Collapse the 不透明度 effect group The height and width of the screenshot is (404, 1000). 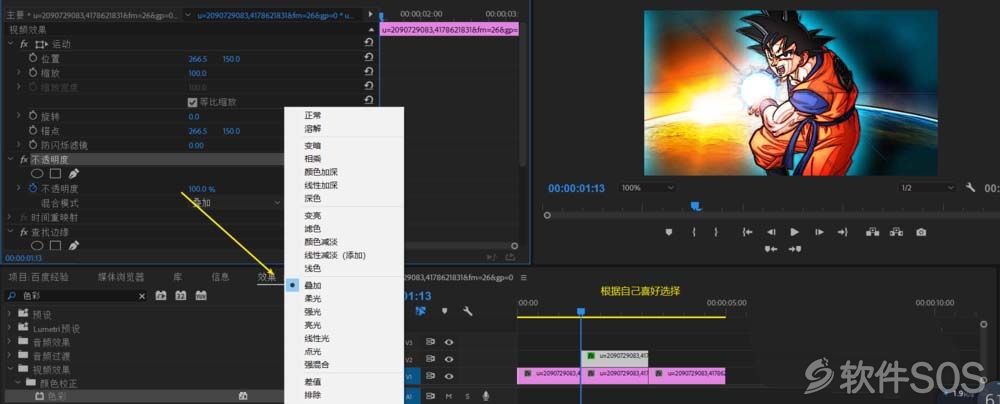click(10, 159)
